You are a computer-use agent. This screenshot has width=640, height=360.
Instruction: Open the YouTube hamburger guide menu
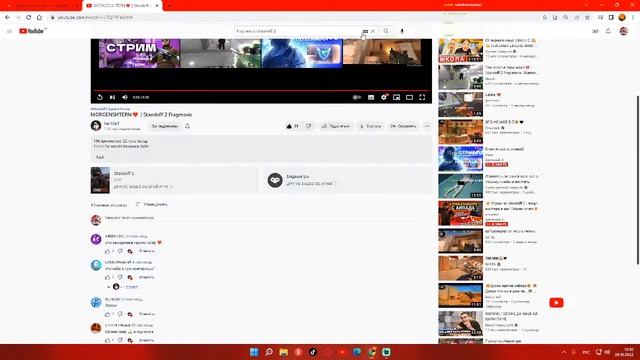pos(9,31)
